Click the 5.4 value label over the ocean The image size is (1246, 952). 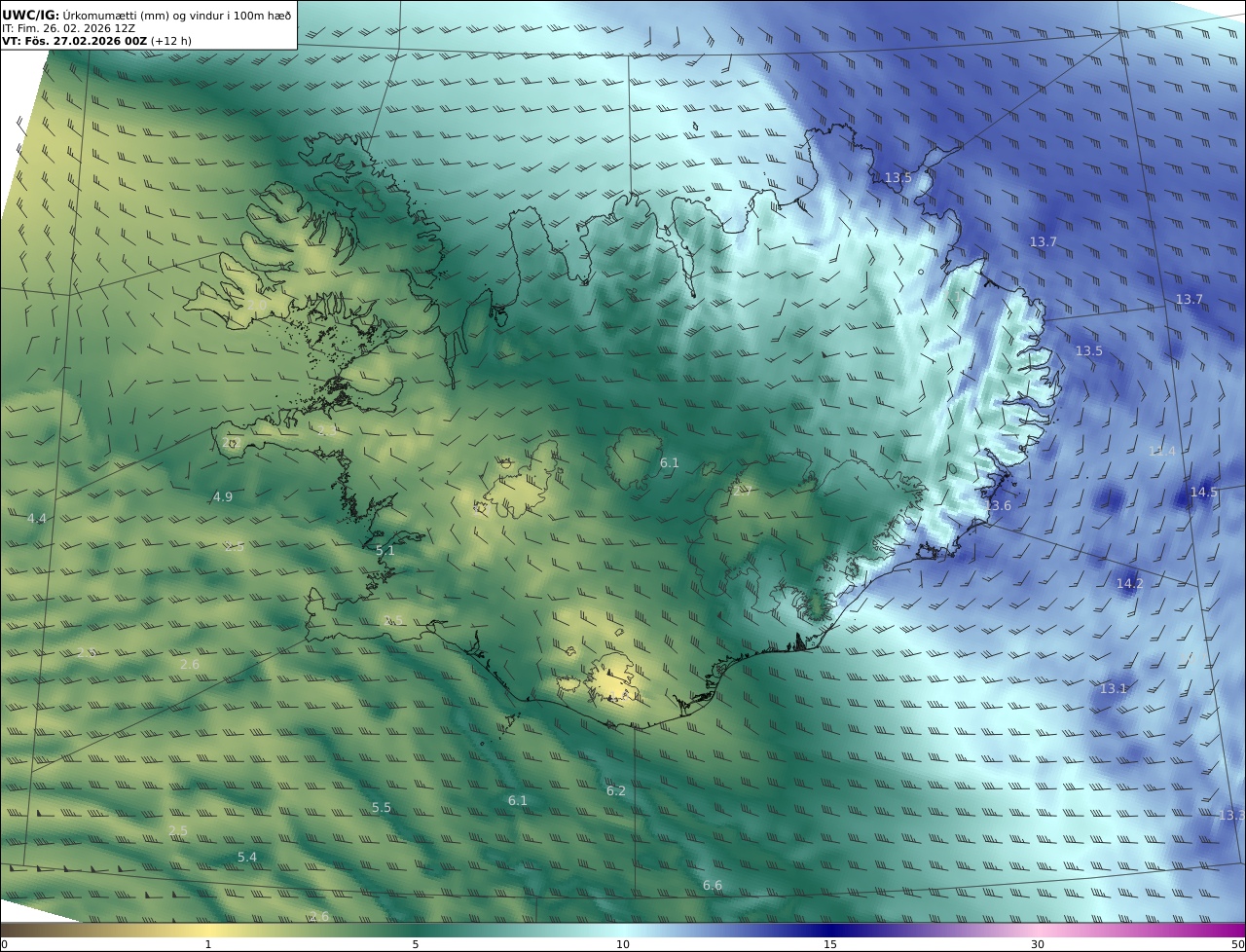pos(247,858)
